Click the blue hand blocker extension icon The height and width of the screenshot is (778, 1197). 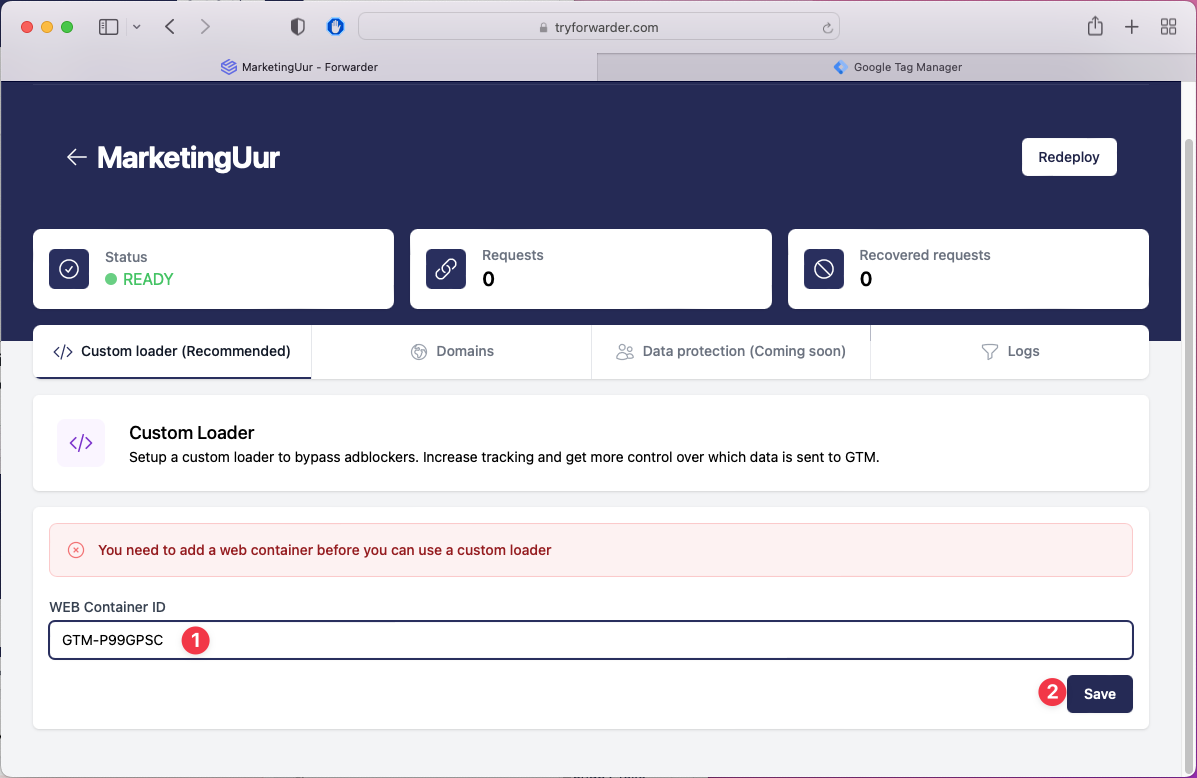(x=335, y=27)
